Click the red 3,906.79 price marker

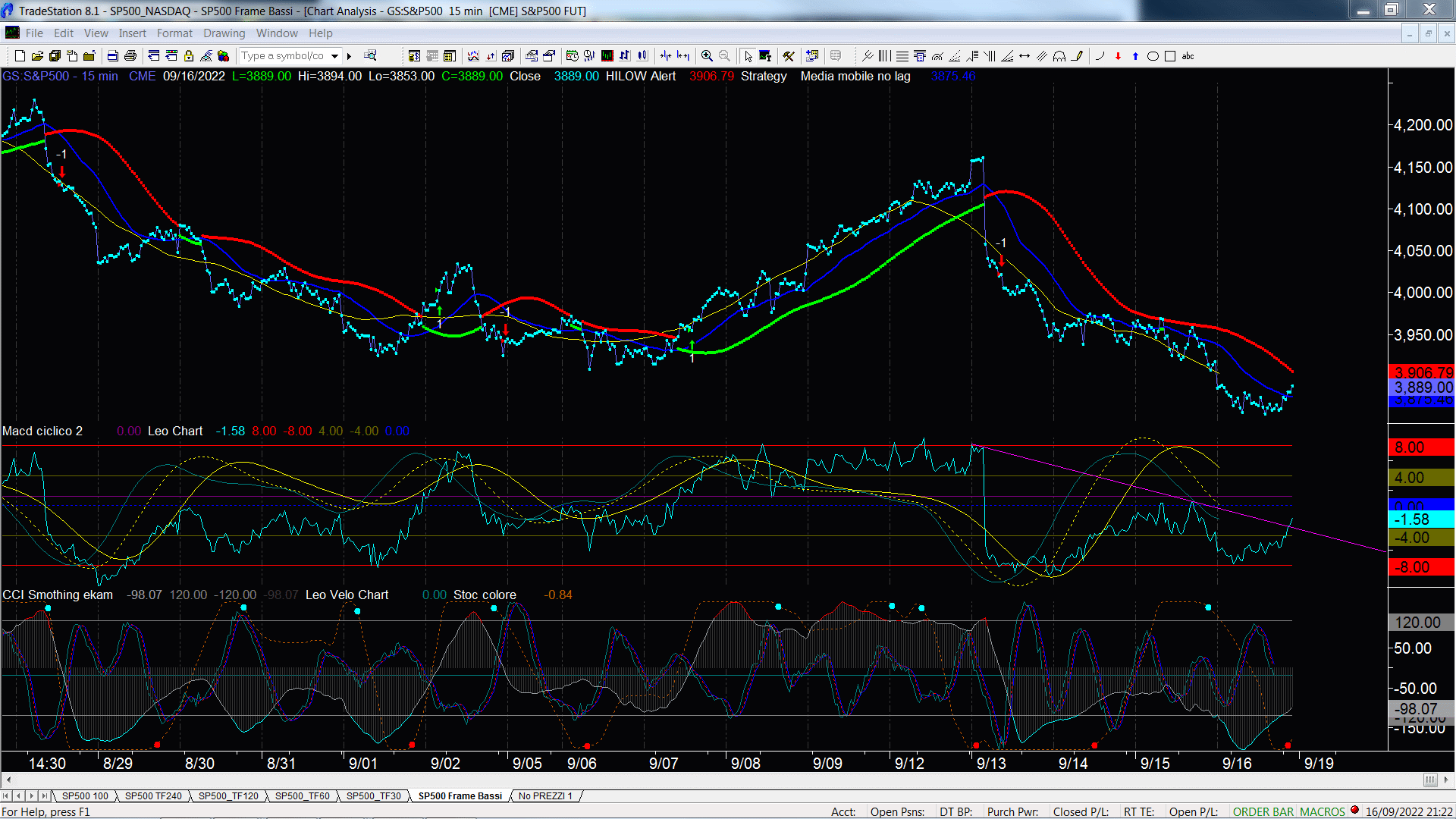coord(1422,373)
